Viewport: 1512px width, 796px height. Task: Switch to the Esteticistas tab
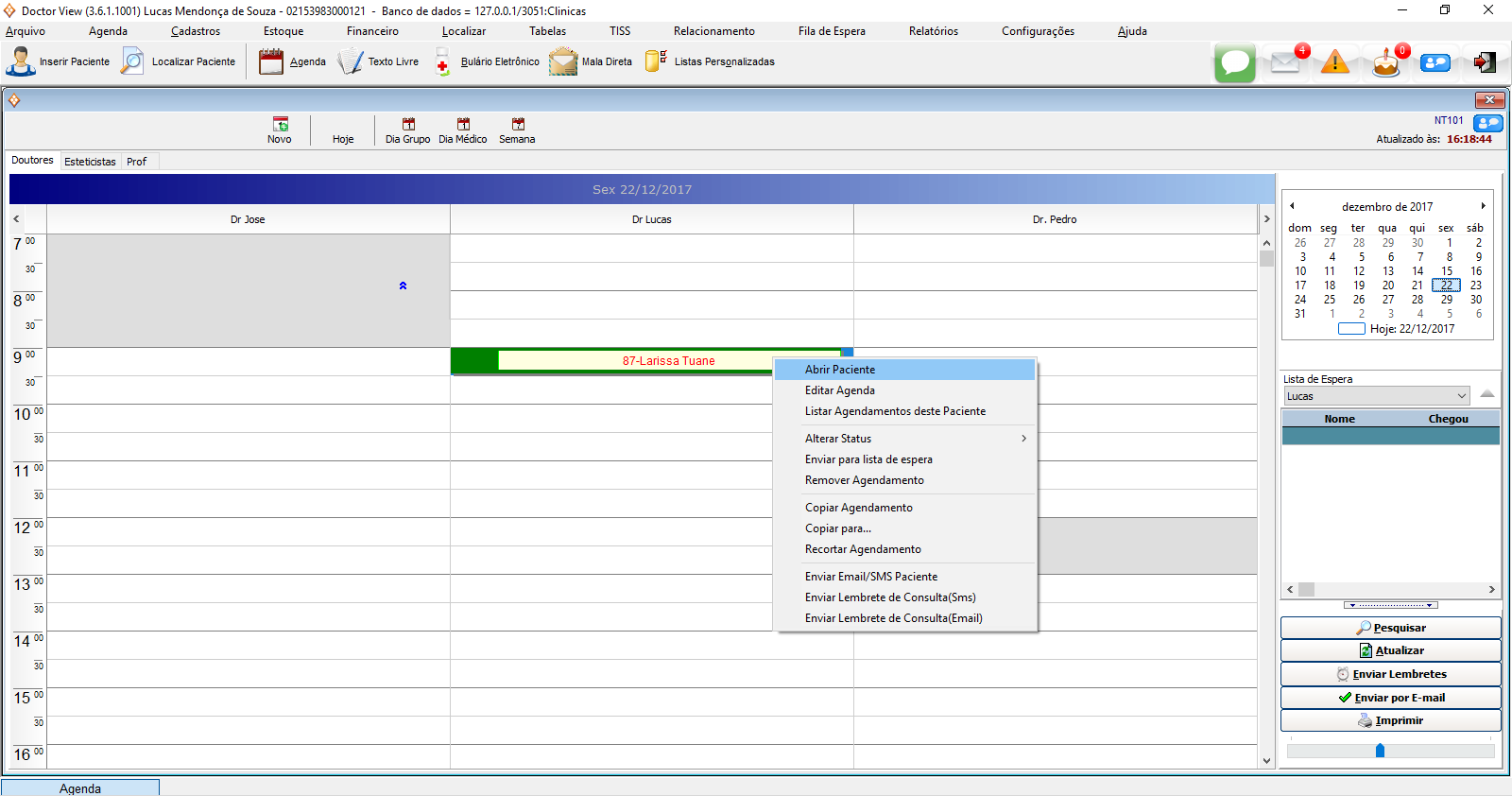point(90,162)
